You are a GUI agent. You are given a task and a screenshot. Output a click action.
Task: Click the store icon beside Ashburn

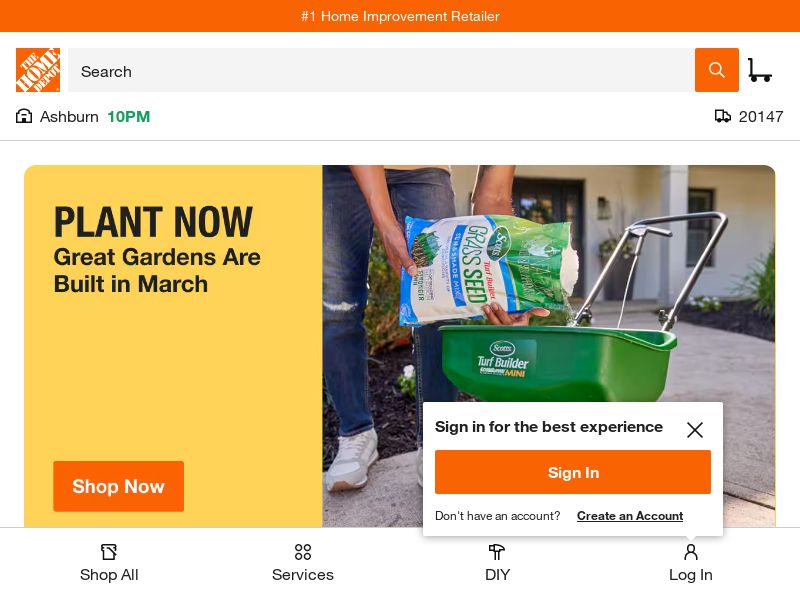pos(24,116)
